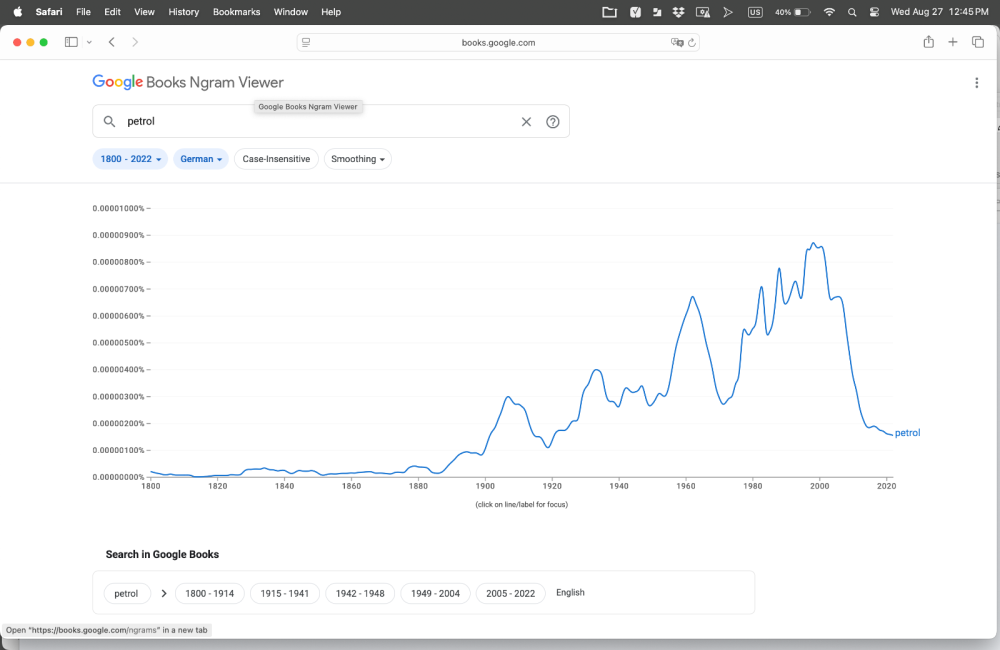1000x650 pixels.
Task: Open the search help question mark icon
Action: (x=552, y=122)
